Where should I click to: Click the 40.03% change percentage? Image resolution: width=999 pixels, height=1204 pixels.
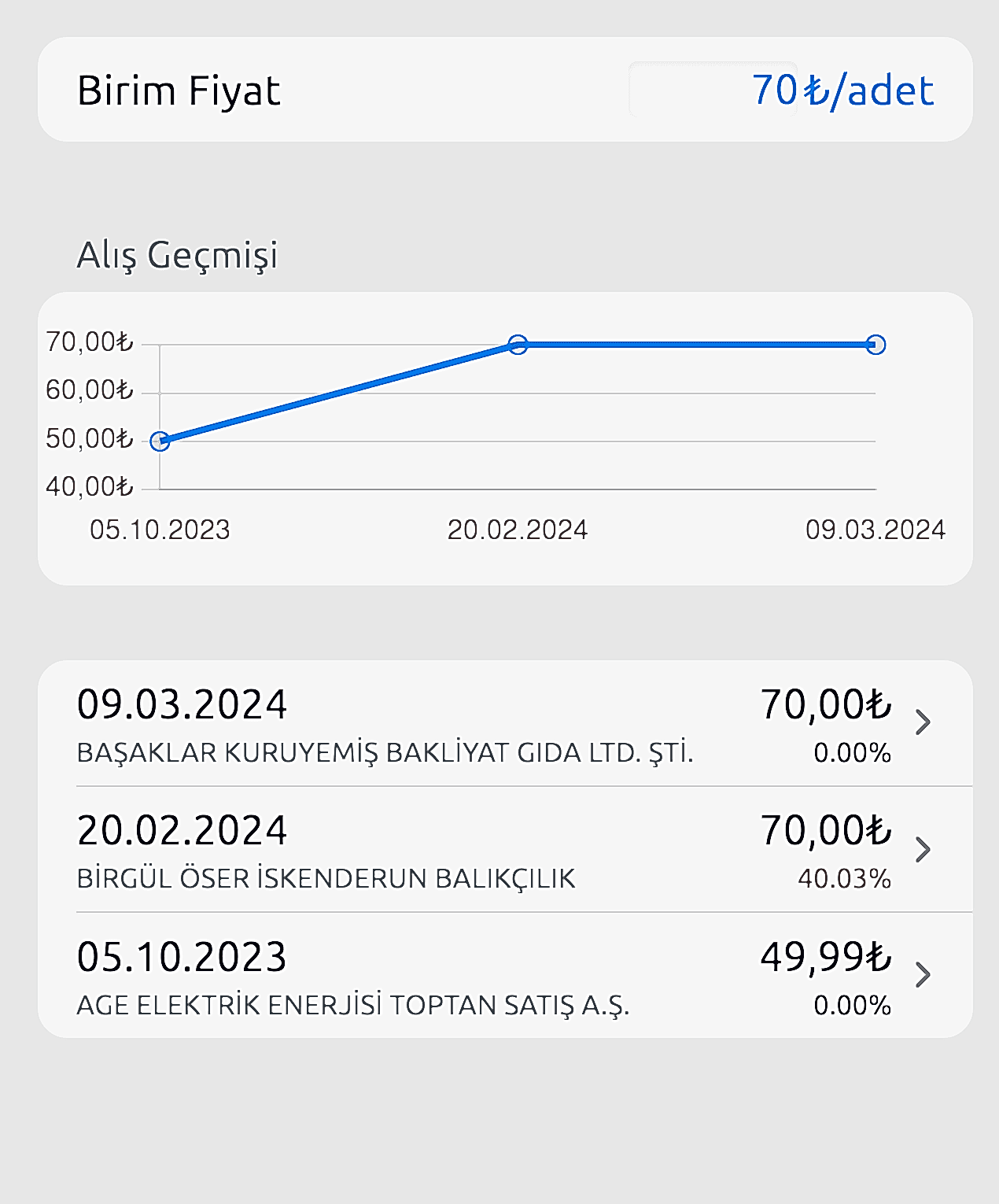tap(844, 879)
